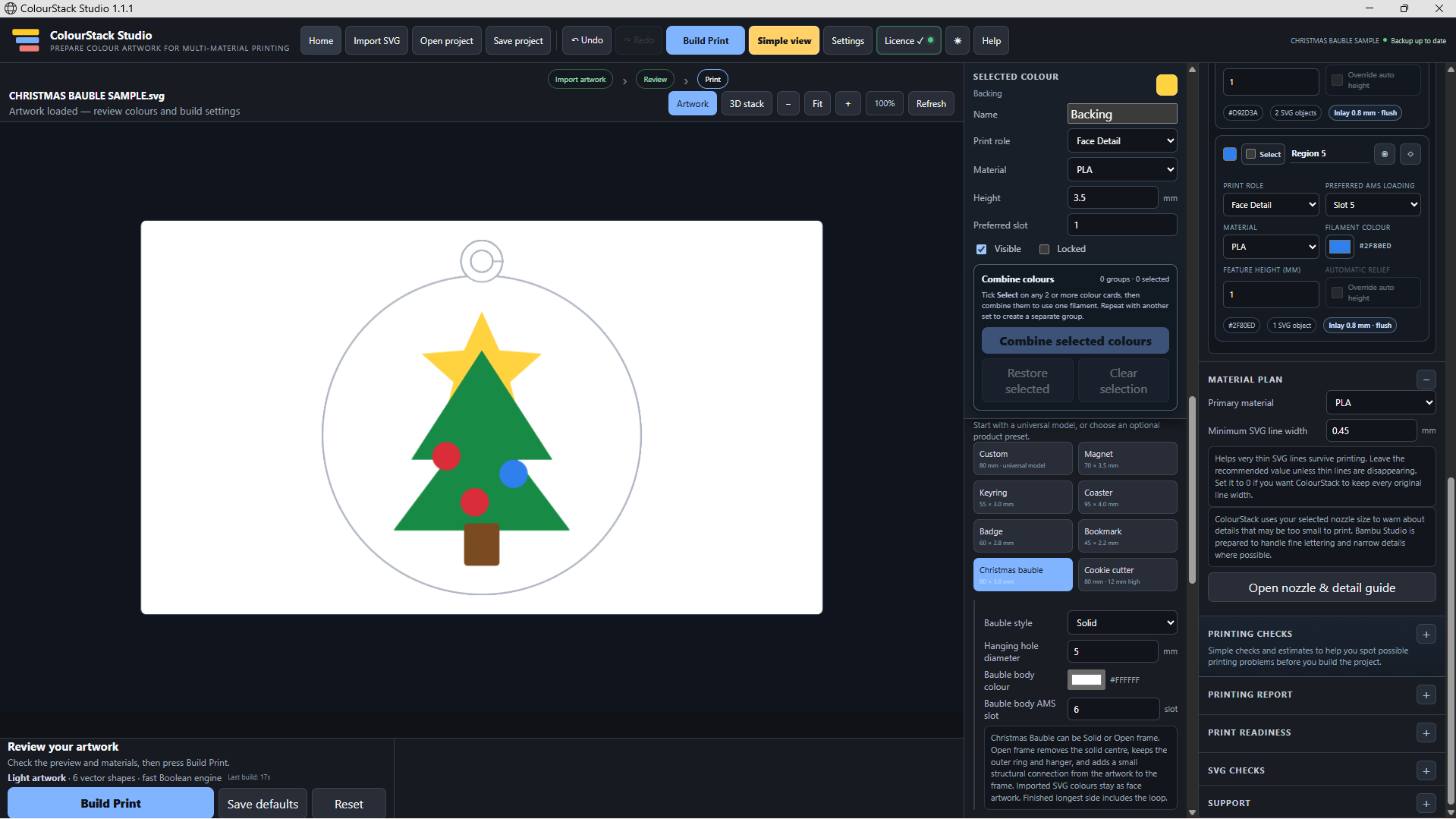
Task: Expand the Print Readiness section
Action: coord(1426,733)
